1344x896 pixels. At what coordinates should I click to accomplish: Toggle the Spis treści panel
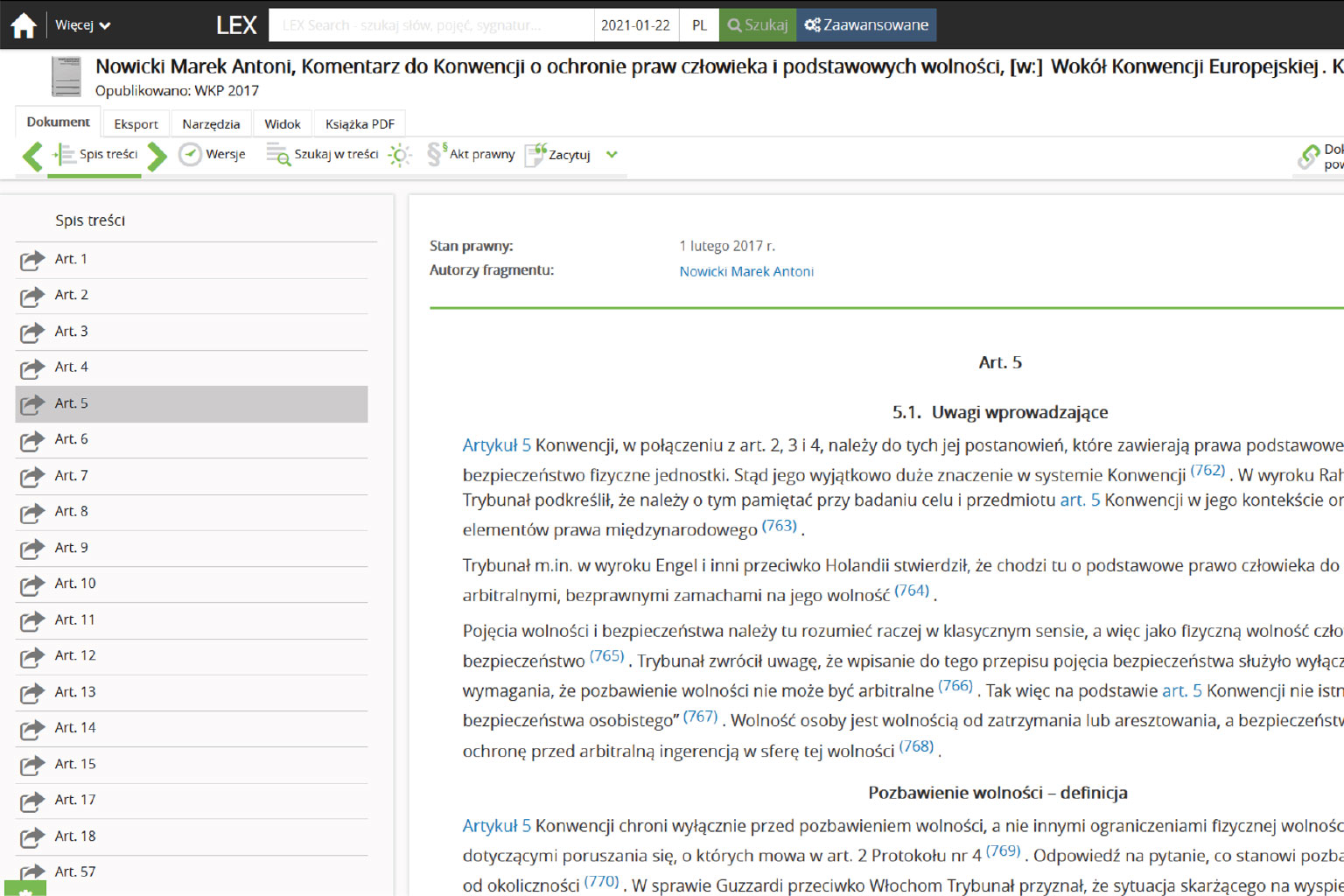pos(96,155)
